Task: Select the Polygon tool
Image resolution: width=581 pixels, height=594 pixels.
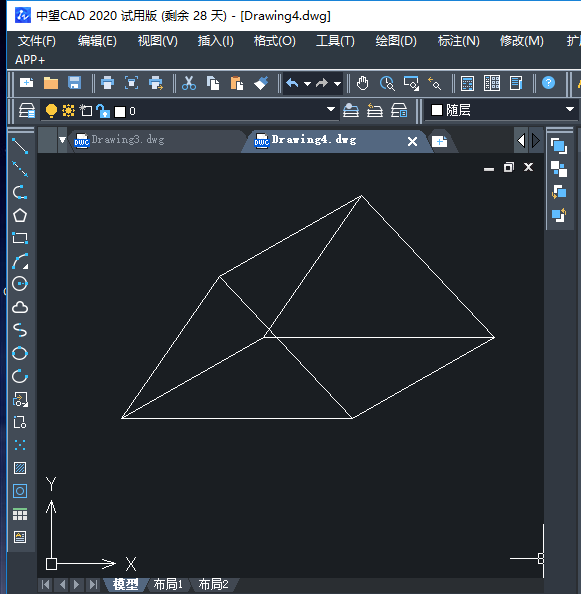Action: (20, 215)
